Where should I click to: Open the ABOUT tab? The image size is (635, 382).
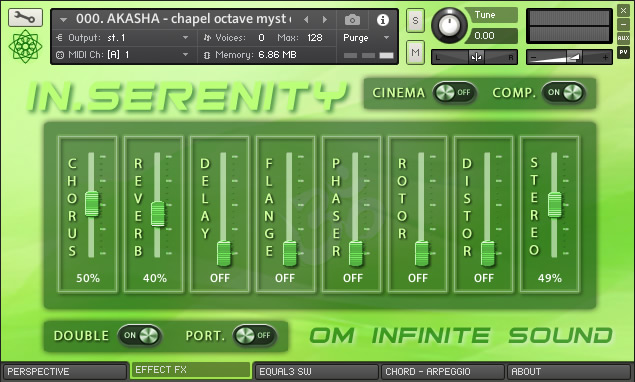[568, 371]
